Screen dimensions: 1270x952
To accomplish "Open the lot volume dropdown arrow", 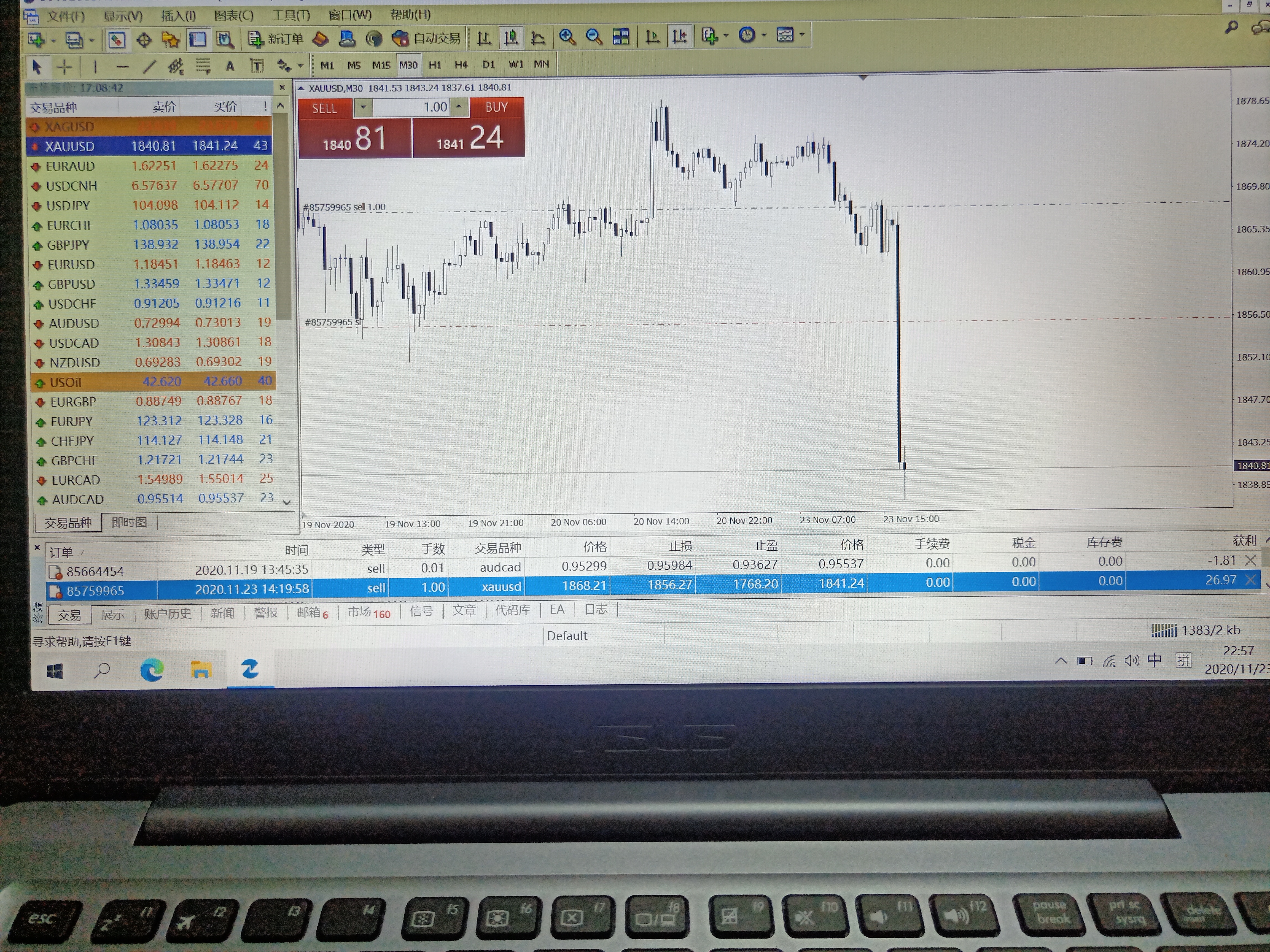I will pos(363,107).
